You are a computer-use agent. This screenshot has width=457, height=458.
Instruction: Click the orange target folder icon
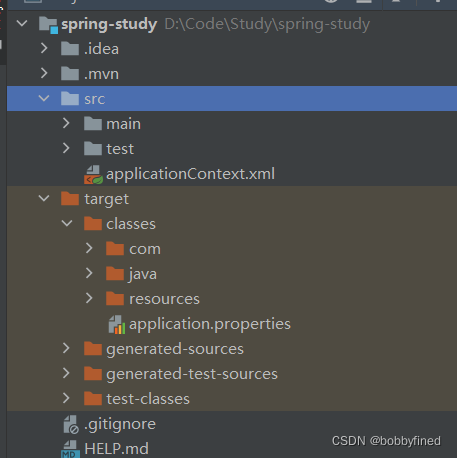pyautogui.click(x=70, y=199)
